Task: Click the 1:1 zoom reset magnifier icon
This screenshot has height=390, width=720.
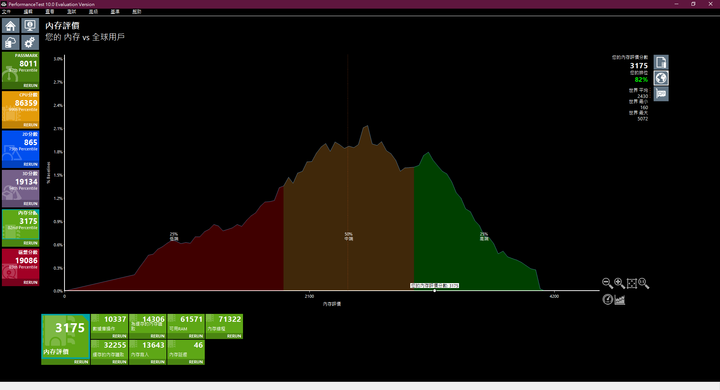Action: click(644, 283)
